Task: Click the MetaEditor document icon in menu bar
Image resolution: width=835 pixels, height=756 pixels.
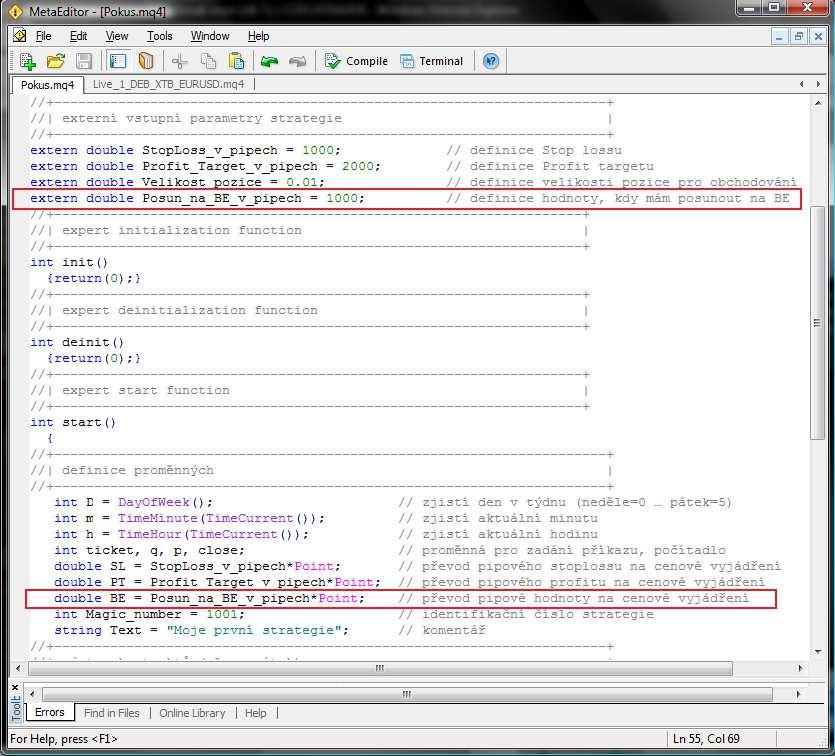Action: (20, 36)
